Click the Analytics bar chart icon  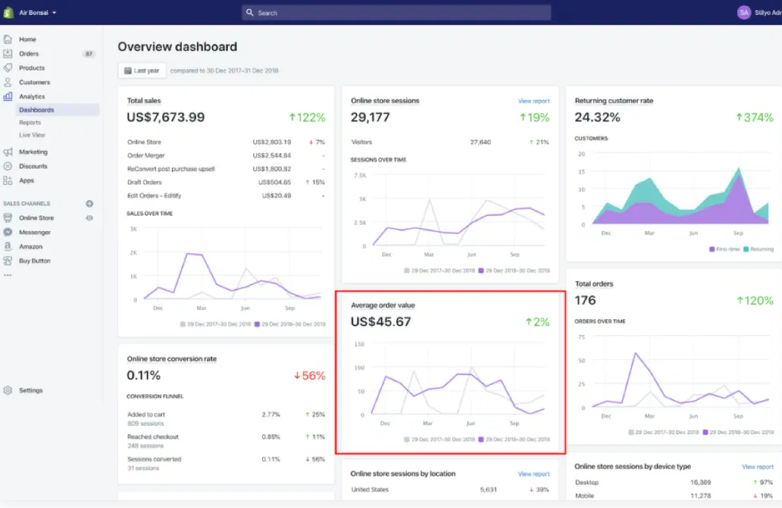(8, 96)
